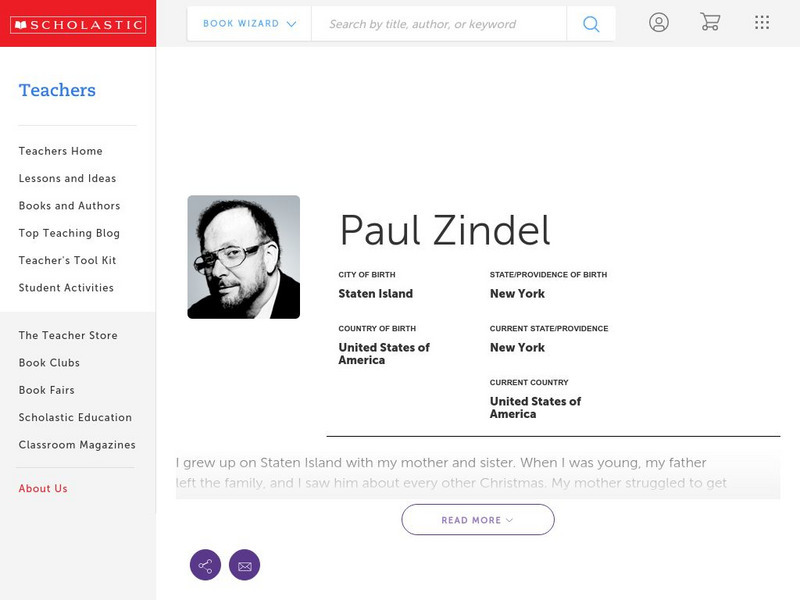The height and width of the screenshot is (600, 800).
Task: Open the shopping cart icon
Action: pos(710,23)
